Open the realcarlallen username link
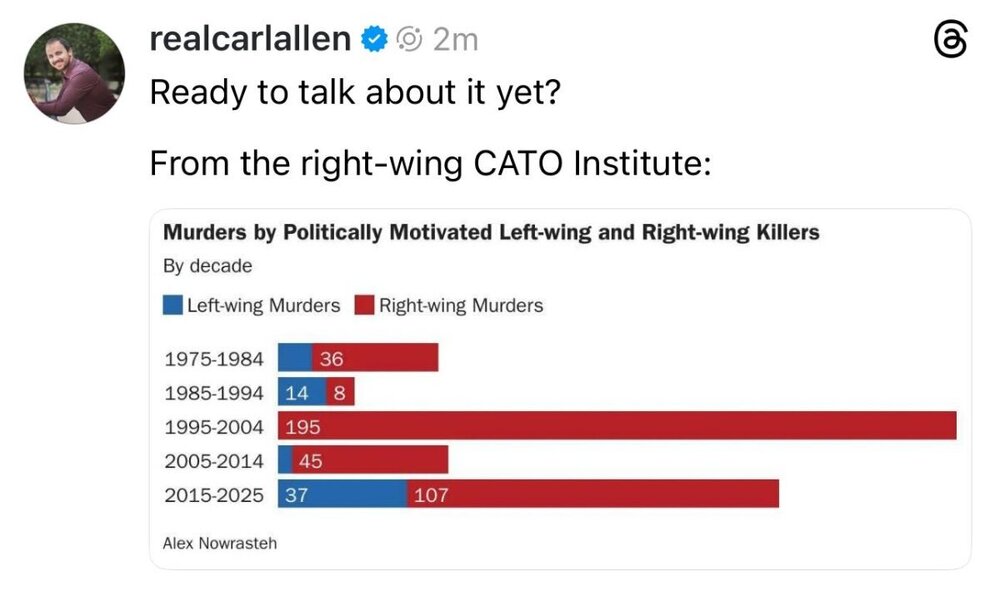This screenshot has height=591, width=1000. tap(249, 39)
